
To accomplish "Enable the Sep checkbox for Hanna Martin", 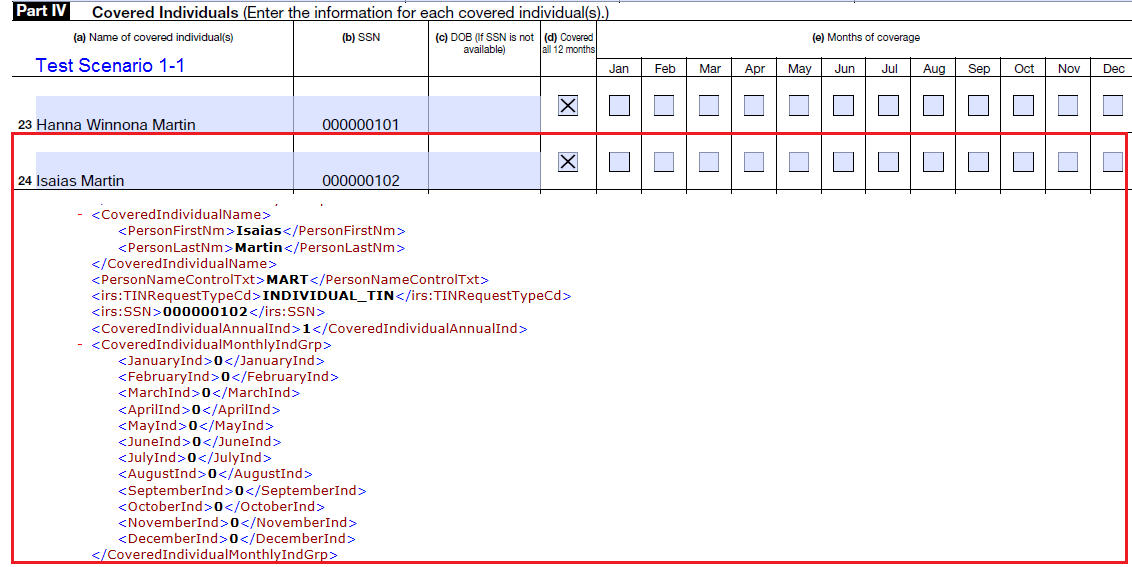I will 978,106.
